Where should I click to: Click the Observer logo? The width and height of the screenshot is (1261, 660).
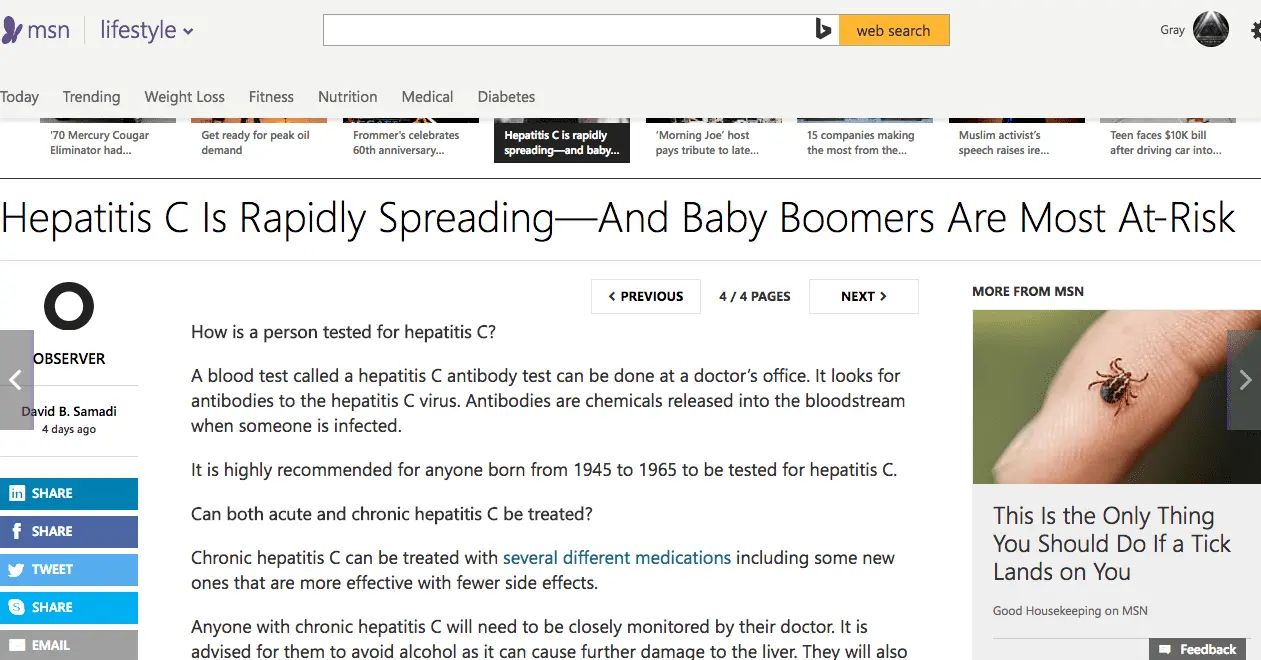pos(69,306)
